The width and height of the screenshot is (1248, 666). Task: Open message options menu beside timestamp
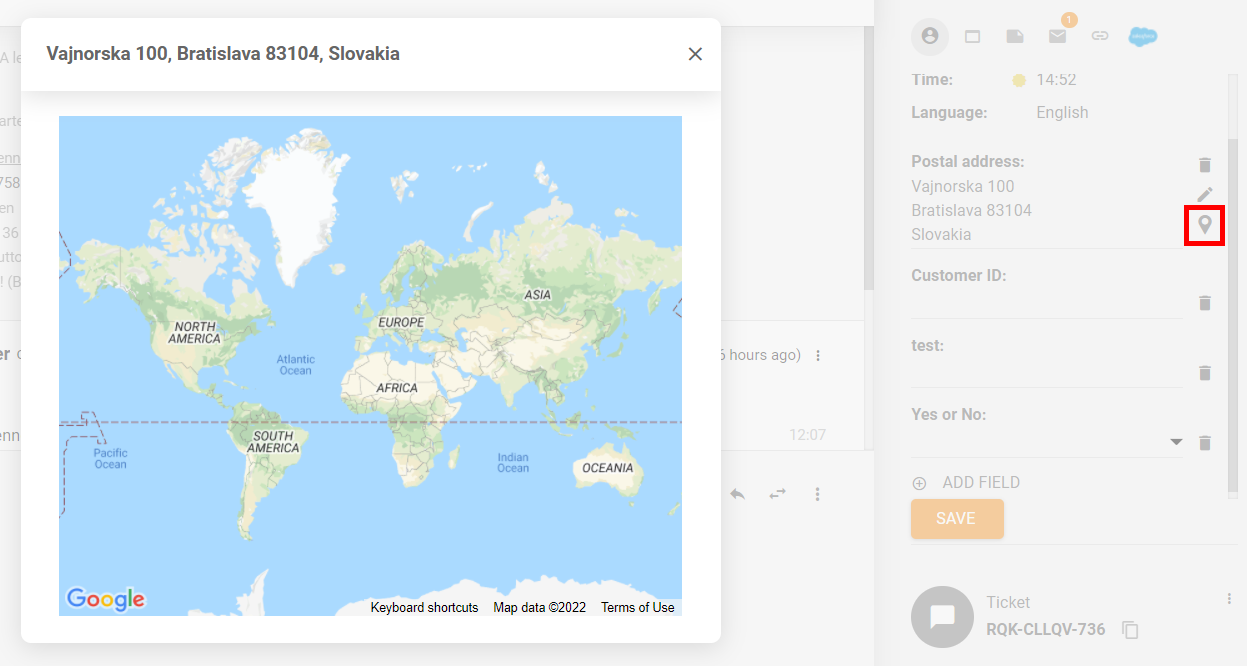click(818, 356)
